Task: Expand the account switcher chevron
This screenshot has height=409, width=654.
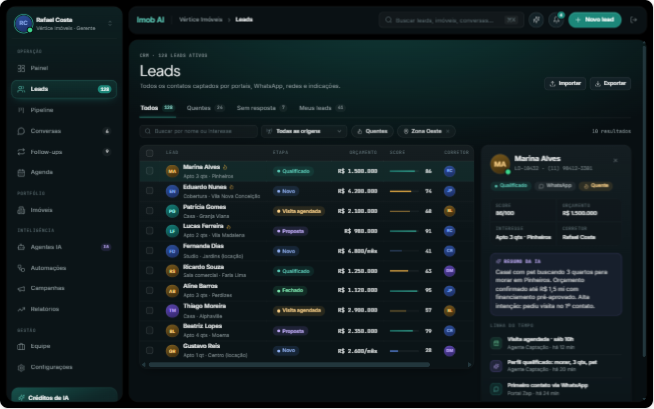Action: 110,23
